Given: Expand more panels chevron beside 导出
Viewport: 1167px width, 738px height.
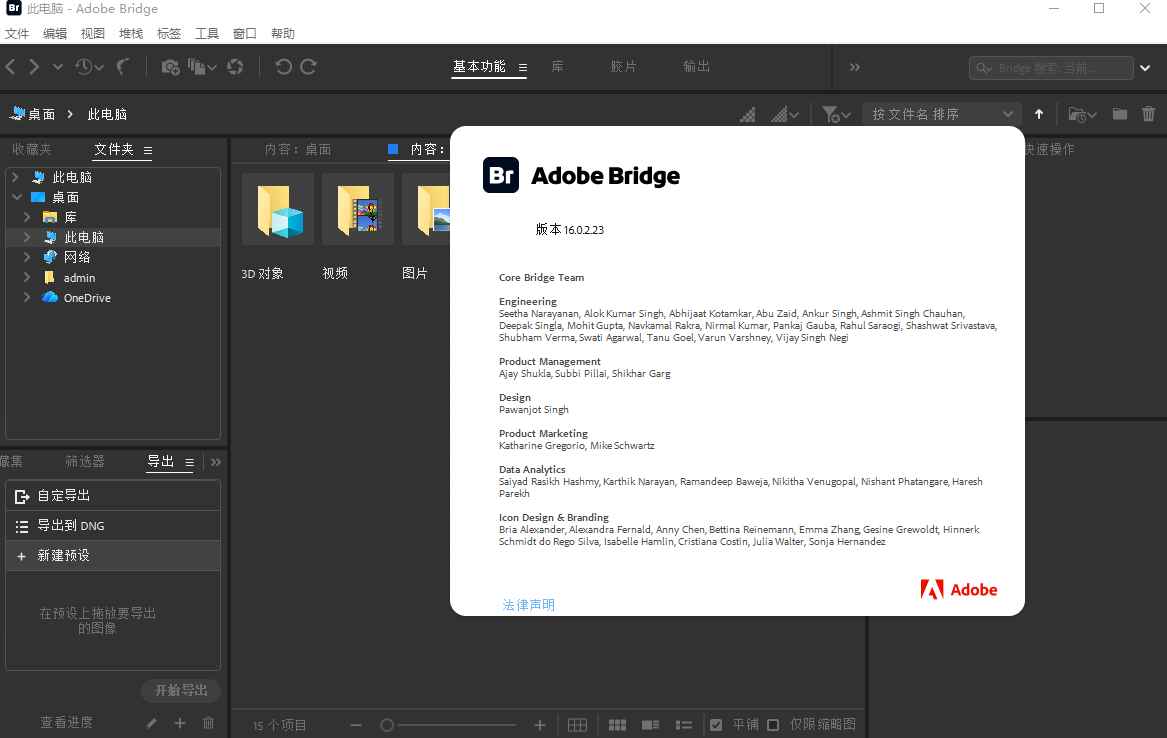Looking at the screenshot, I should click(x=216, y=462).
